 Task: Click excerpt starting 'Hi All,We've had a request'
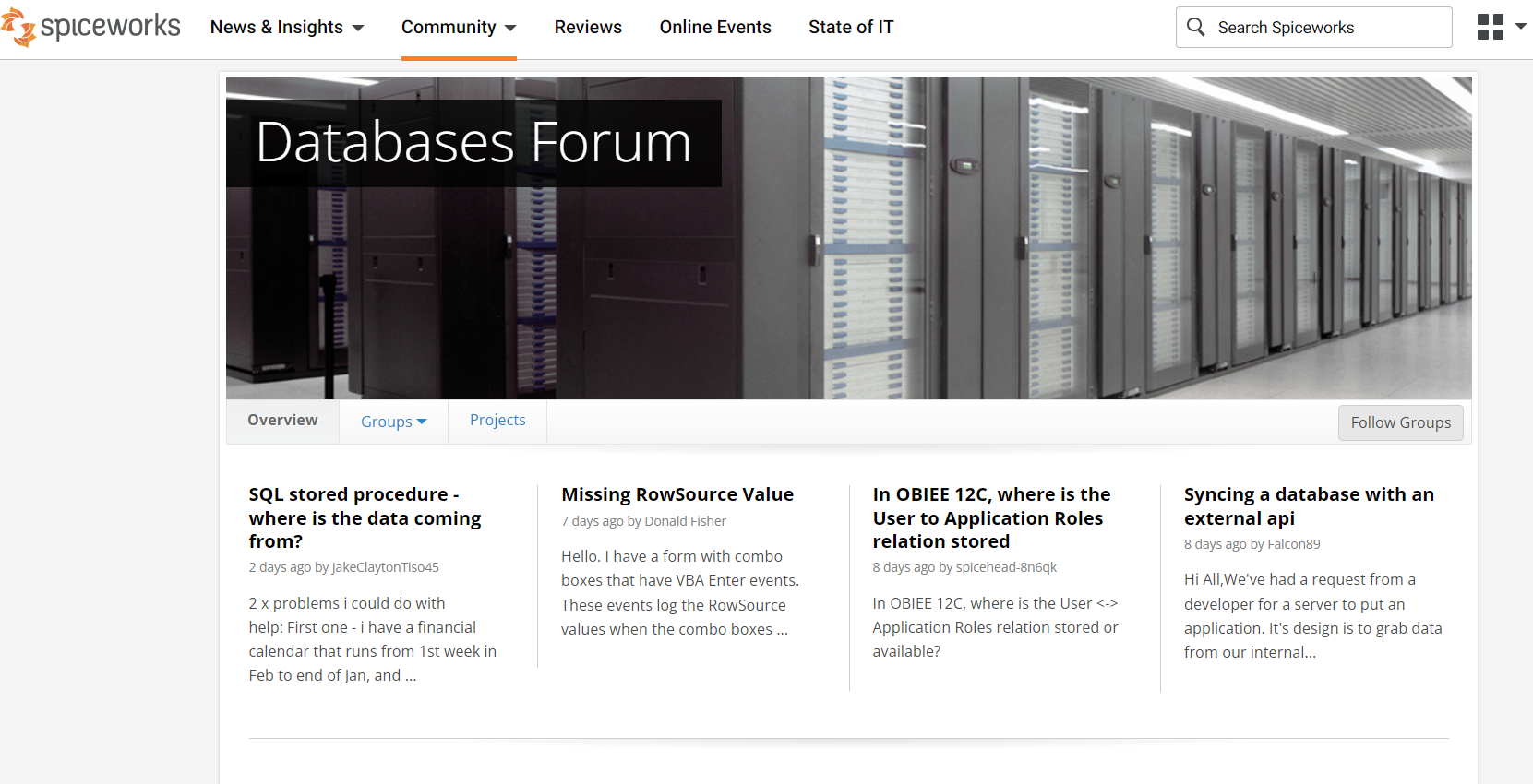tap(1313, 615)
